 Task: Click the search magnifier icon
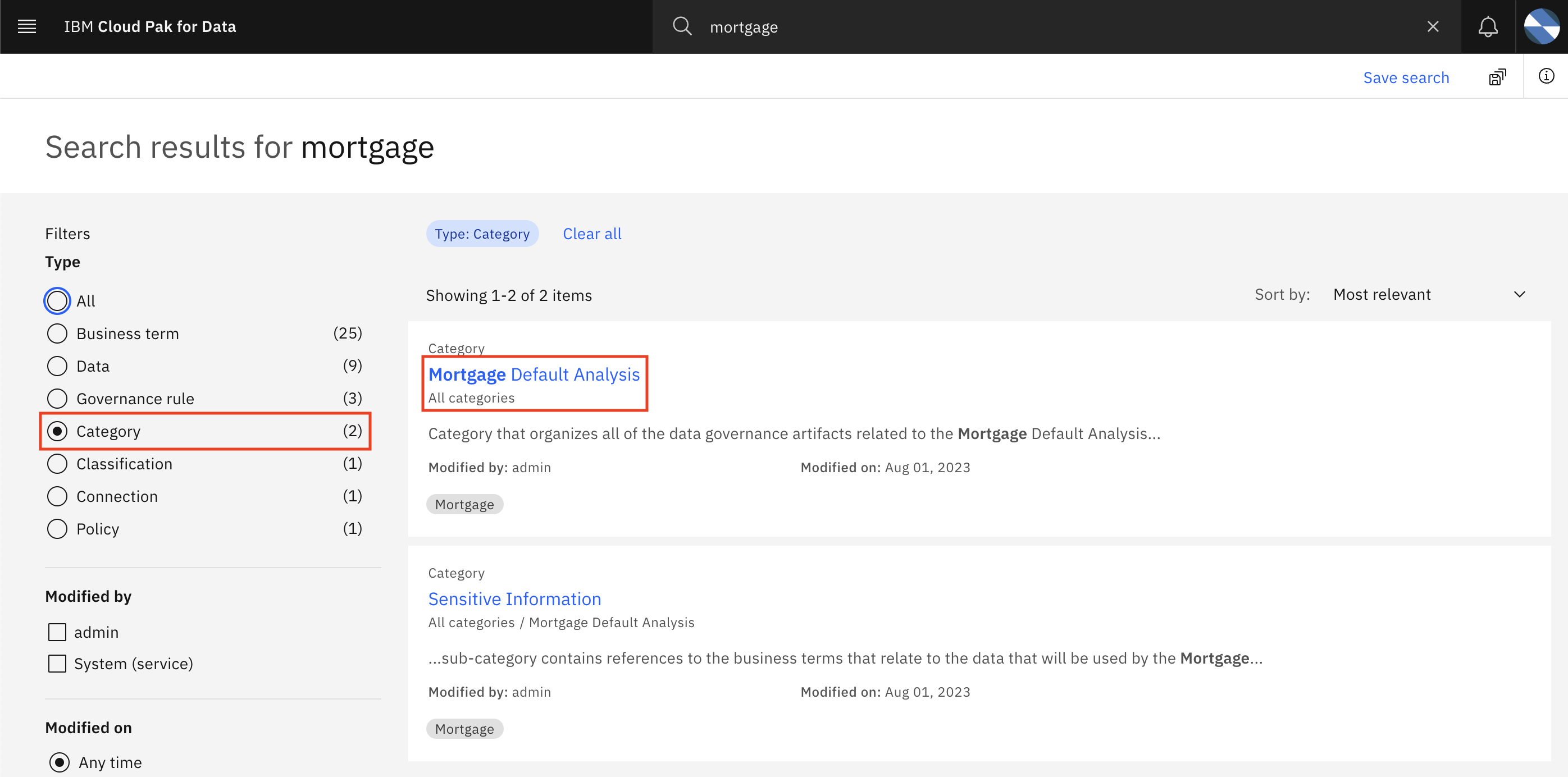pos(682,26)
